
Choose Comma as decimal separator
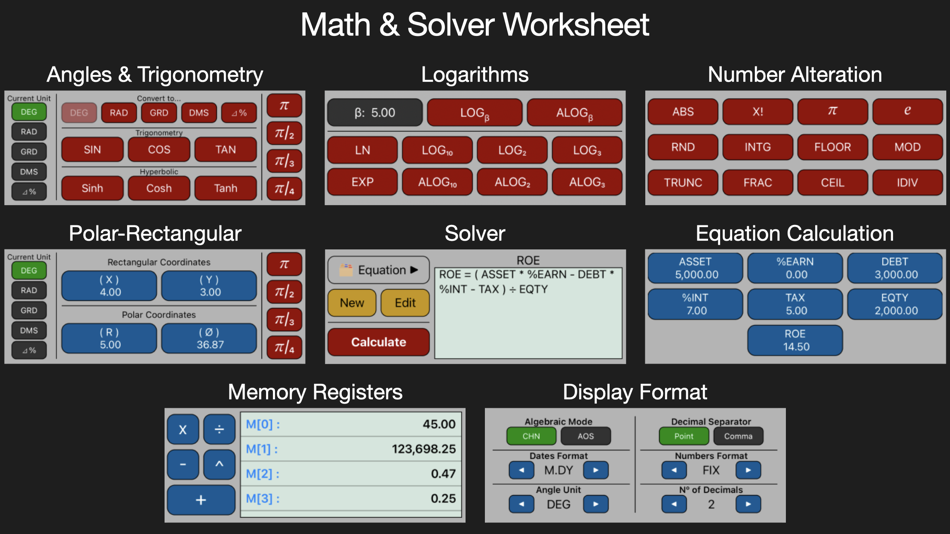coord(738,436)
